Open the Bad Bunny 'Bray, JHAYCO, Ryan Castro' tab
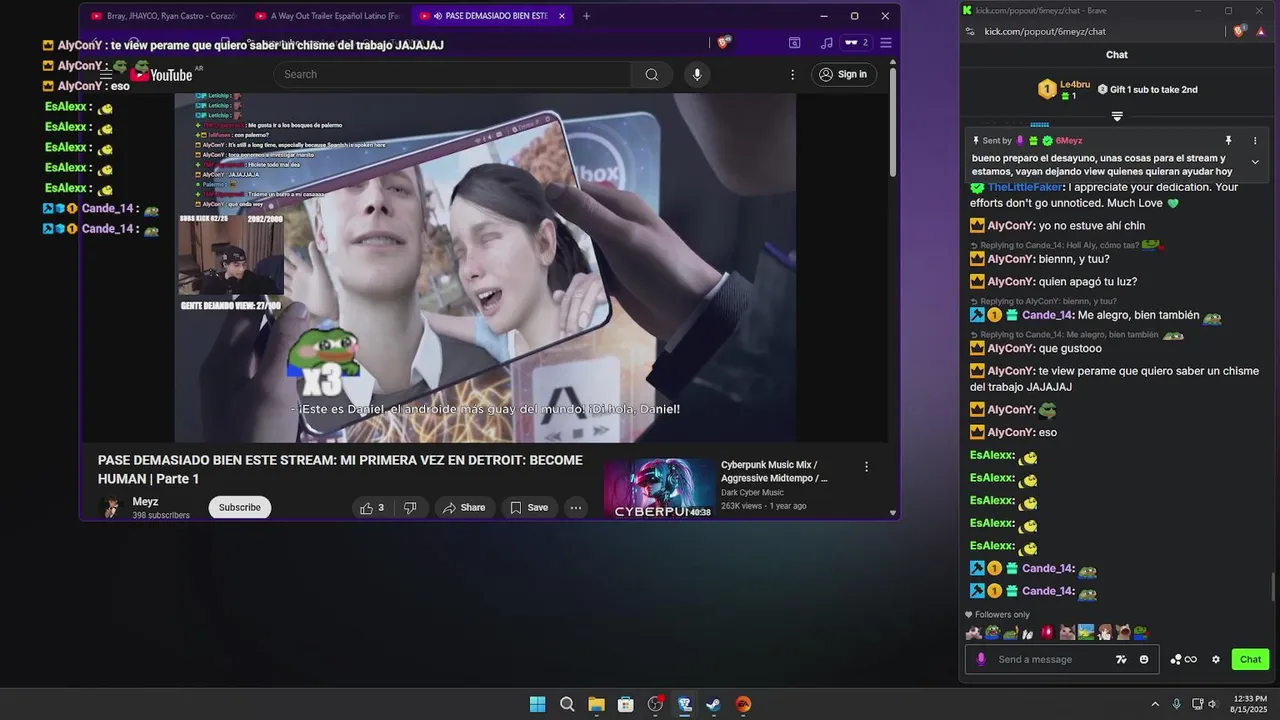Screen dimensions: 1280x720 [162, 16]
